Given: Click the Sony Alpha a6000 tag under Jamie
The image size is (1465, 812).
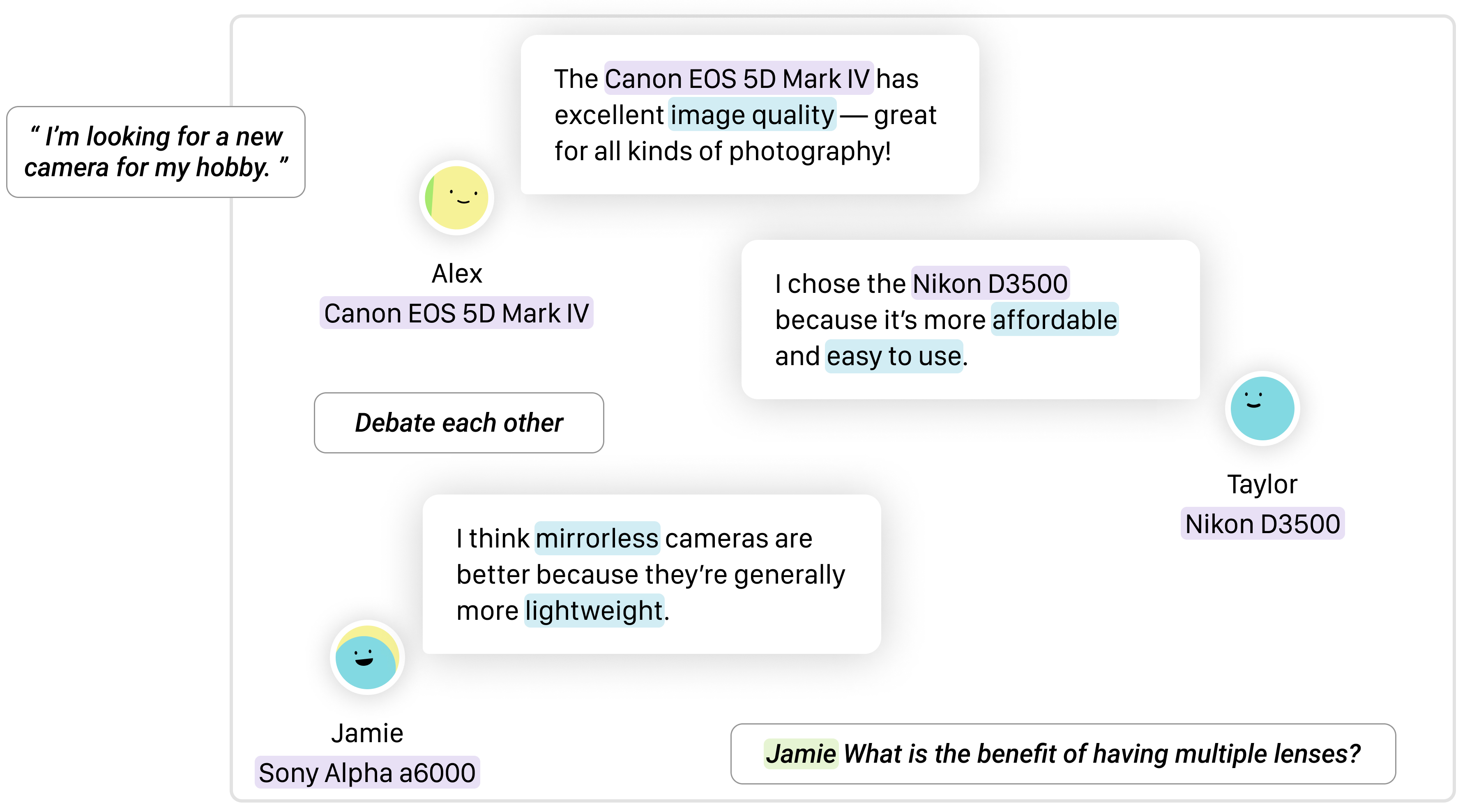Looking at the screenshot, I should pyautogui.click(x=367, y=772).
